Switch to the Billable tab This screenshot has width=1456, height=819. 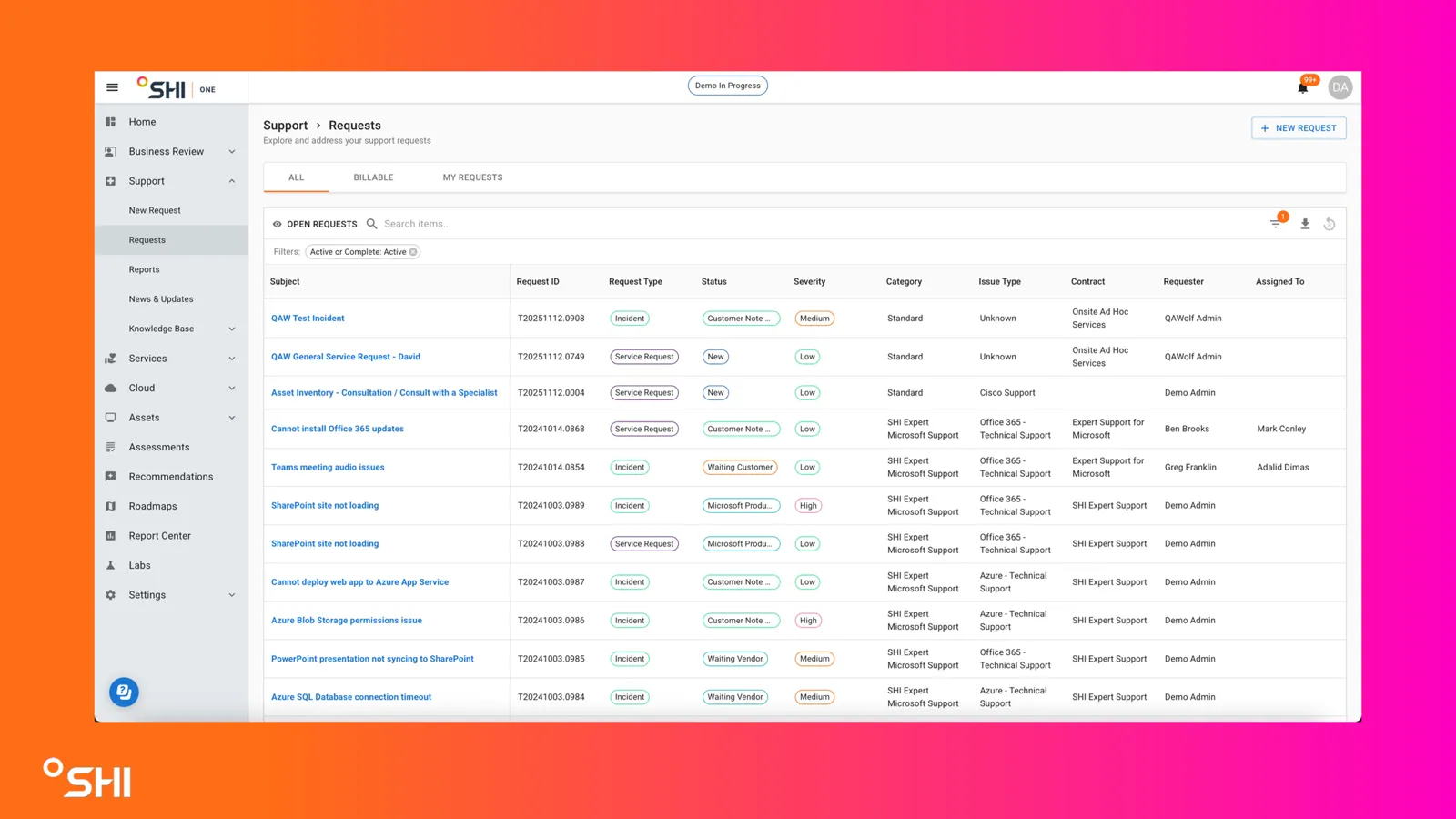pos(373,177)
